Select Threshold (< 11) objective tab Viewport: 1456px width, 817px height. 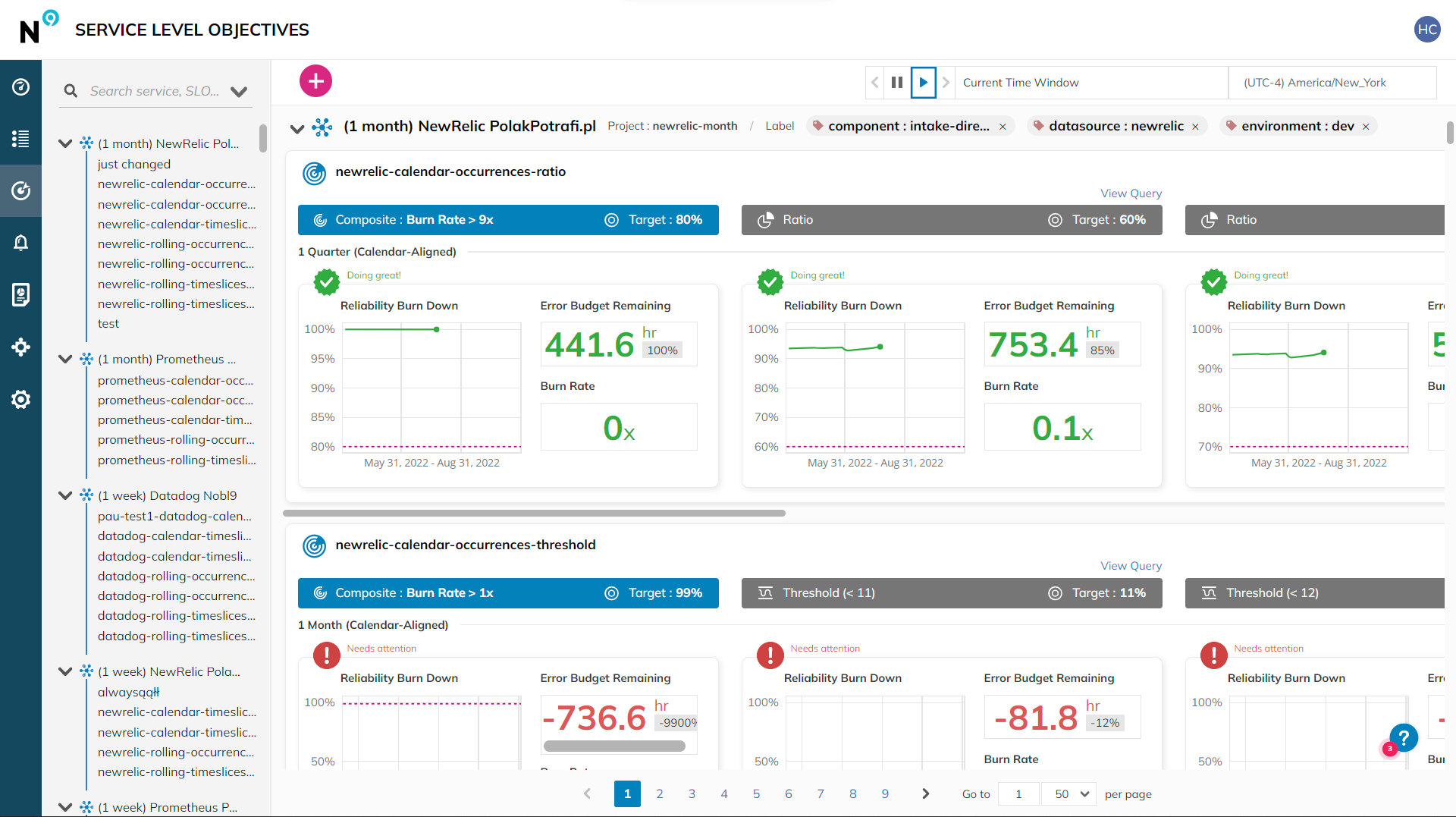pyautogui.click(x=952, y=593)
